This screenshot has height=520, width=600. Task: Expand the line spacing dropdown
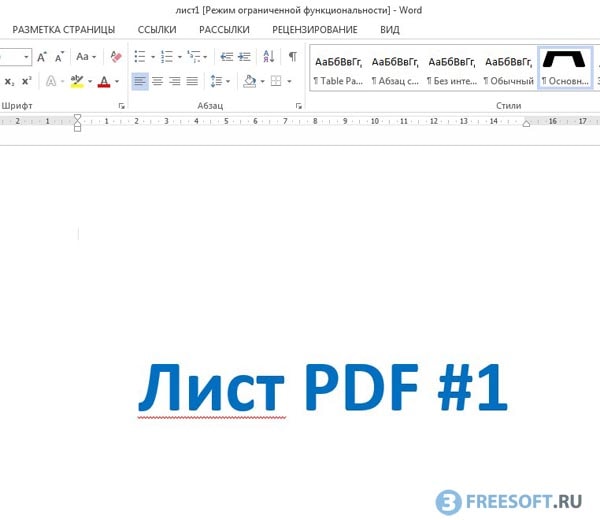pyautogui.click(x=221, y=81)
